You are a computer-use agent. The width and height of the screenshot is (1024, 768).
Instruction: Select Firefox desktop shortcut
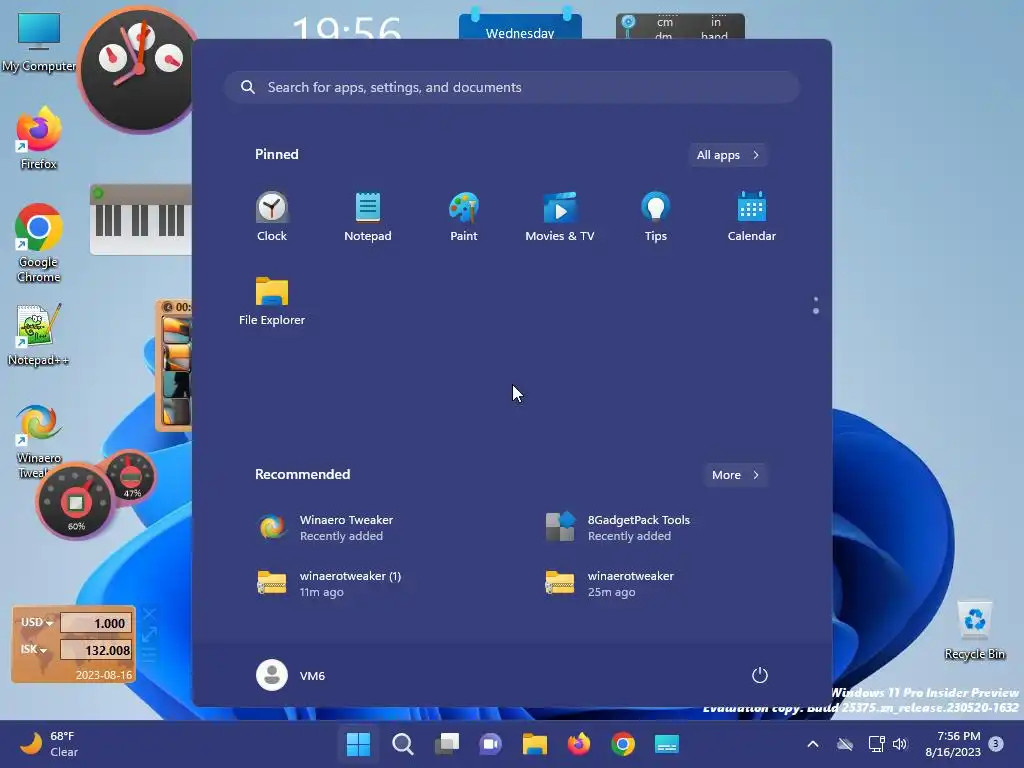pyautogui.click(x=39, y=138)
